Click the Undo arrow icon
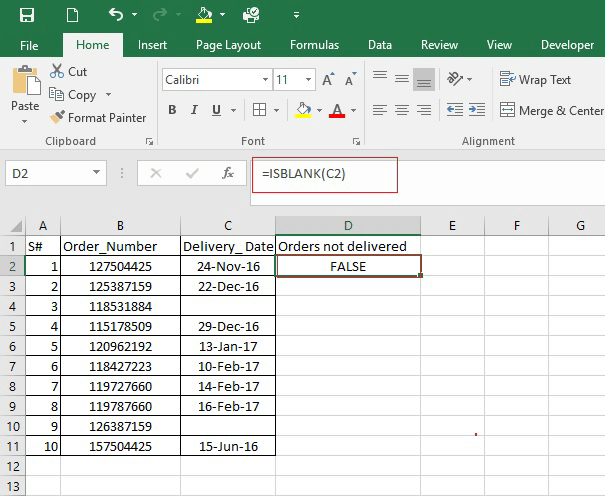This screenshot has height=496, width=605. tap(115, 15)
